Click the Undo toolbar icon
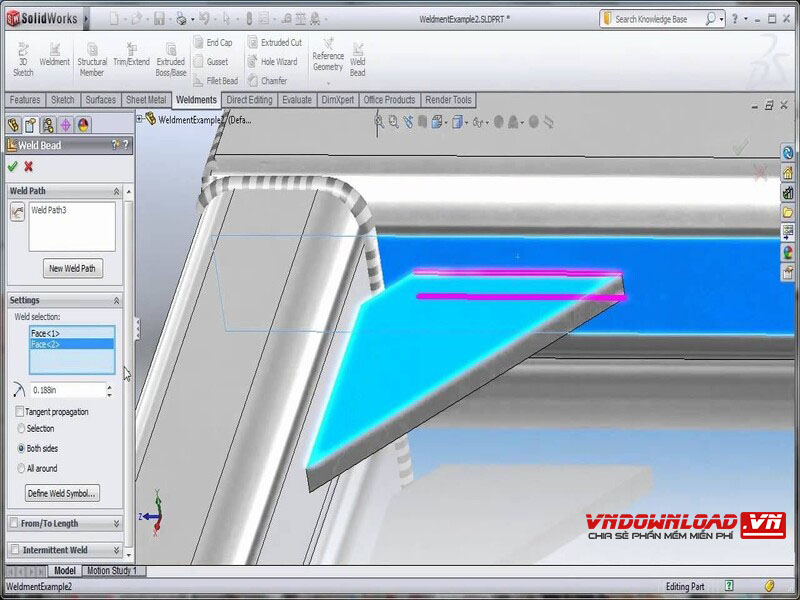Image resolution: width=800 pixels, height=600 pixels. click(x=205, y=19)
